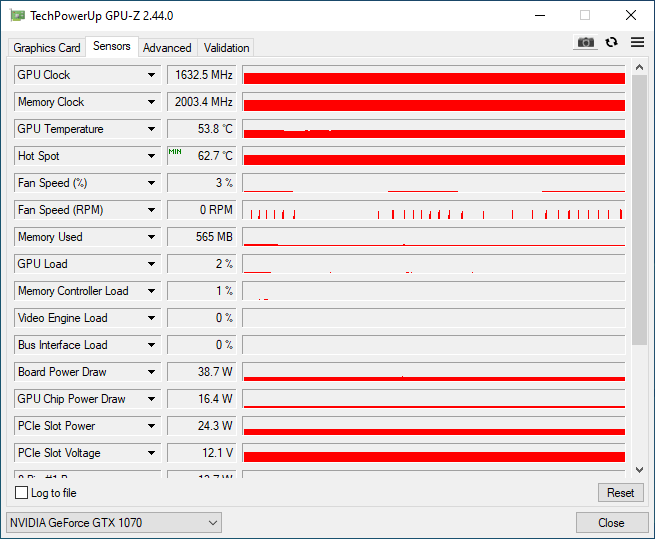Switch to the Graphics Card tab
The image size is (655, 539).
[47, 48]
